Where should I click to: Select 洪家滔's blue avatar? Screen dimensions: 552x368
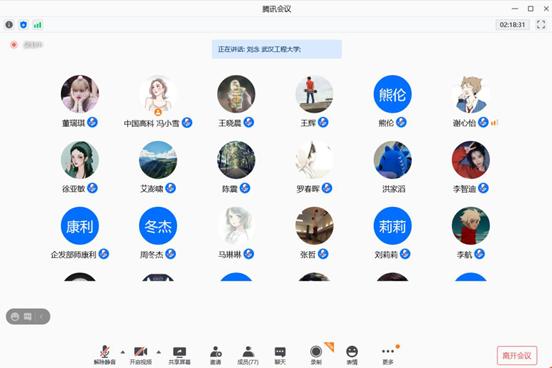[x=393, y=160]
